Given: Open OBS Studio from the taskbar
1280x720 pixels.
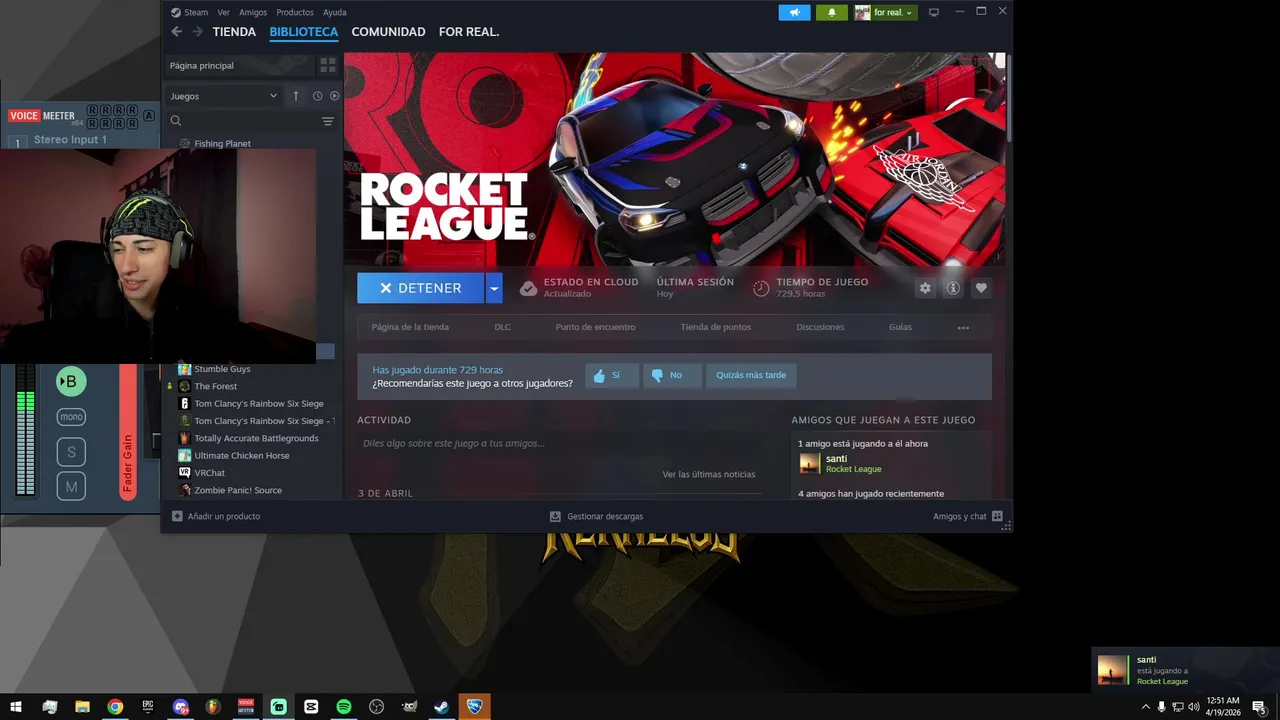Looking at the screenshot, I should point(376,706).
